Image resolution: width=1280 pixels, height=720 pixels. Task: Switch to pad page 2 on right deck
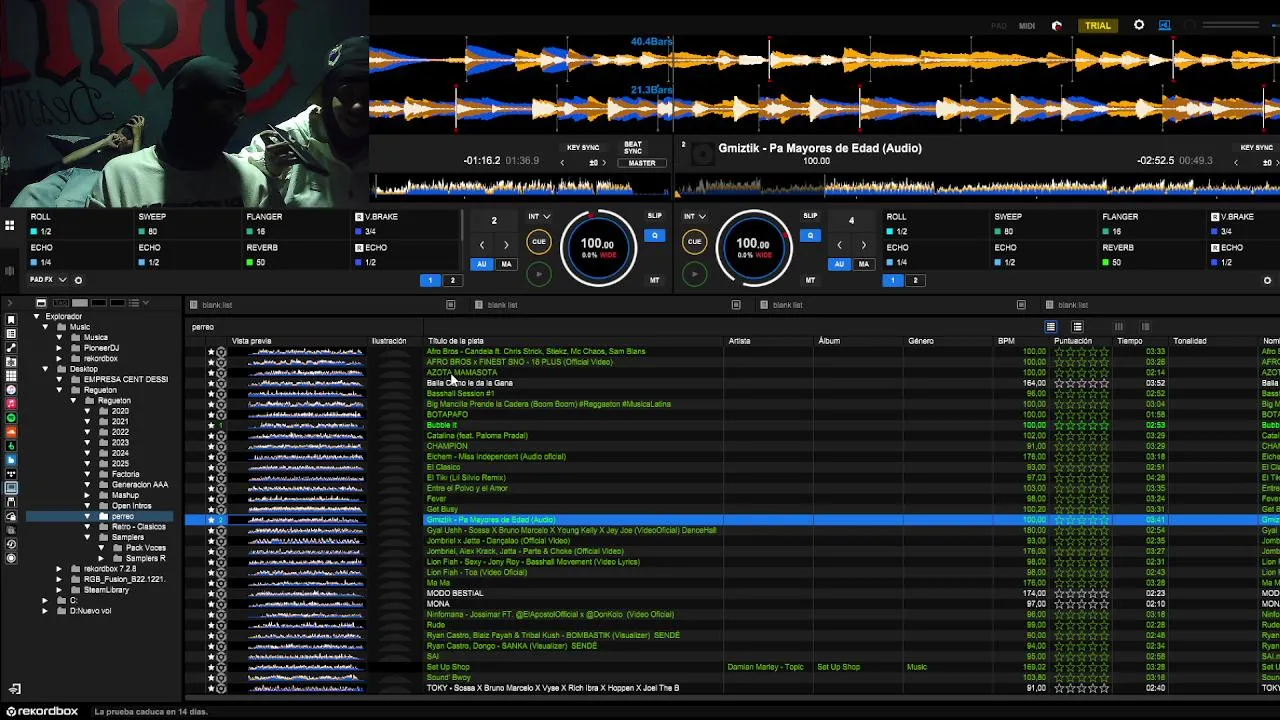915,281
